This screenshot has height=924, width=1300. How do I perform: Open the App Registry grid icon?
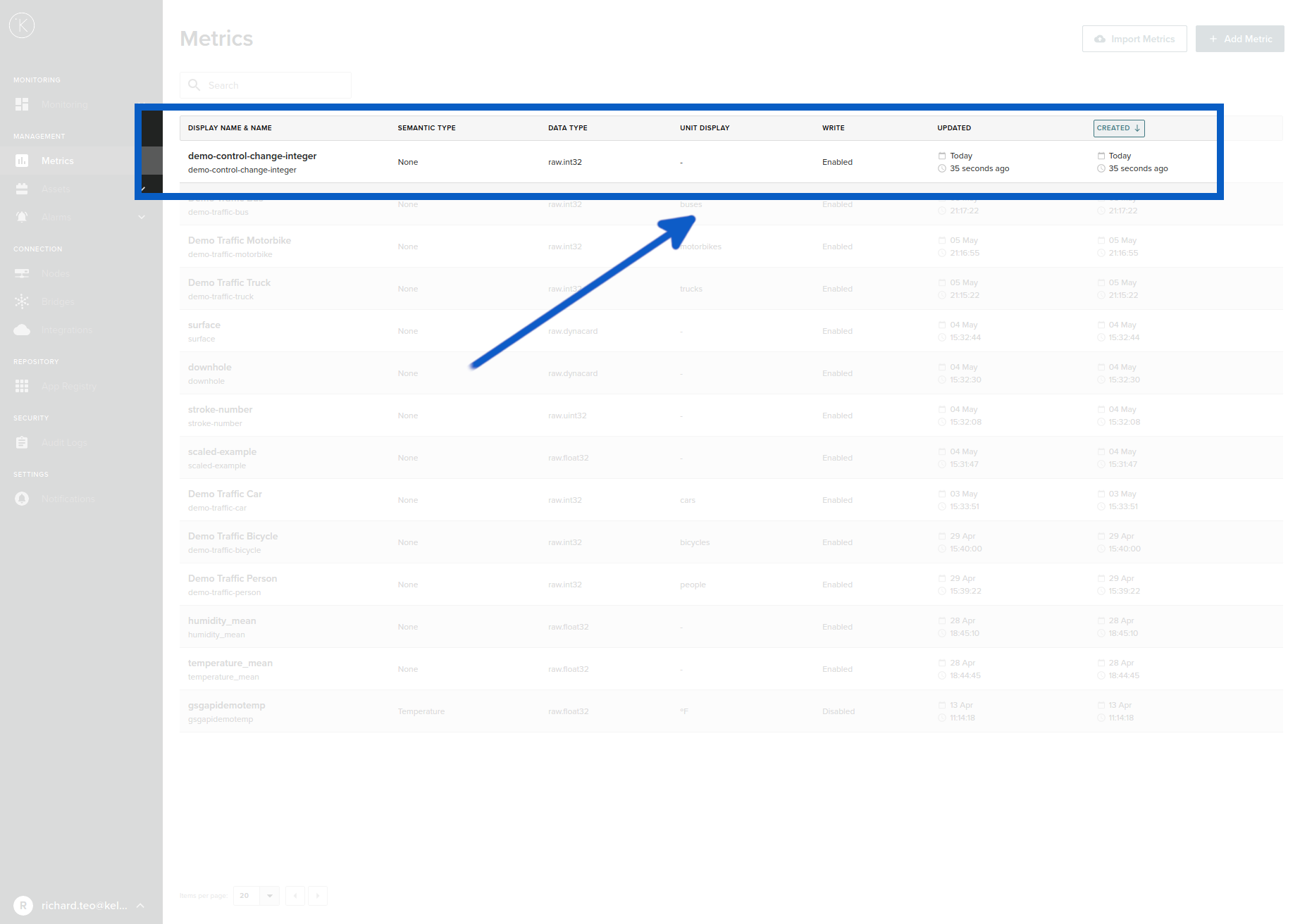(22, 386)
